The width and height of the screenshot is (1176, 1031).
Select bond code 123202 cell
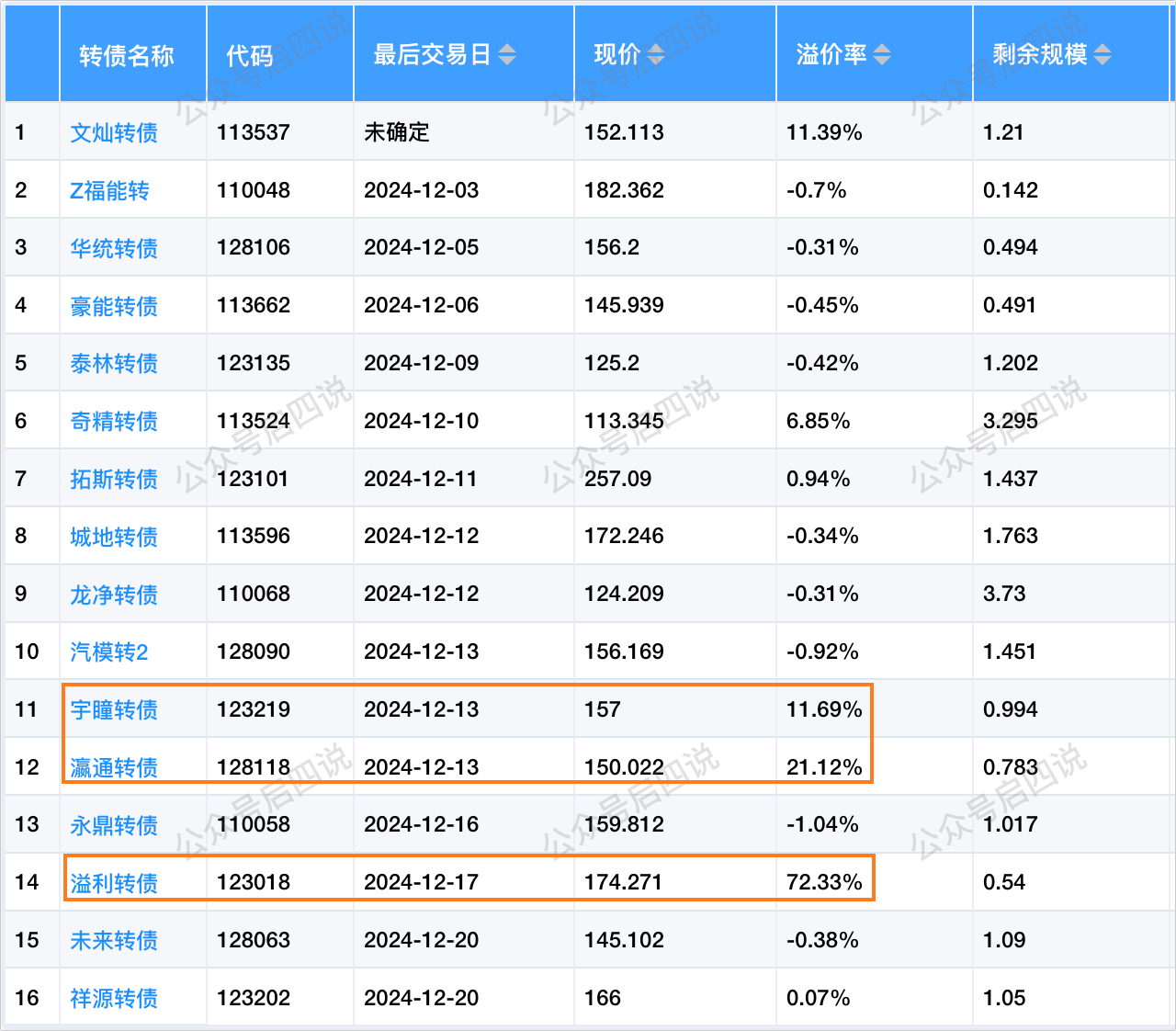[254, 998]
